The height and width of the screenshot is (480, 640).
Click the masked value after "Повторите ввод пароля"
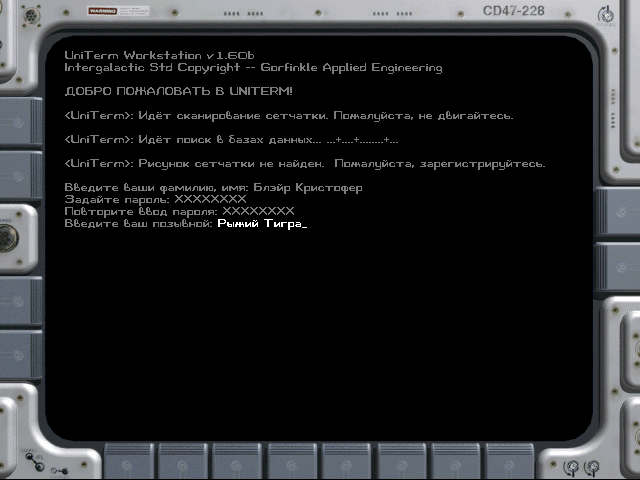point(258,211)
